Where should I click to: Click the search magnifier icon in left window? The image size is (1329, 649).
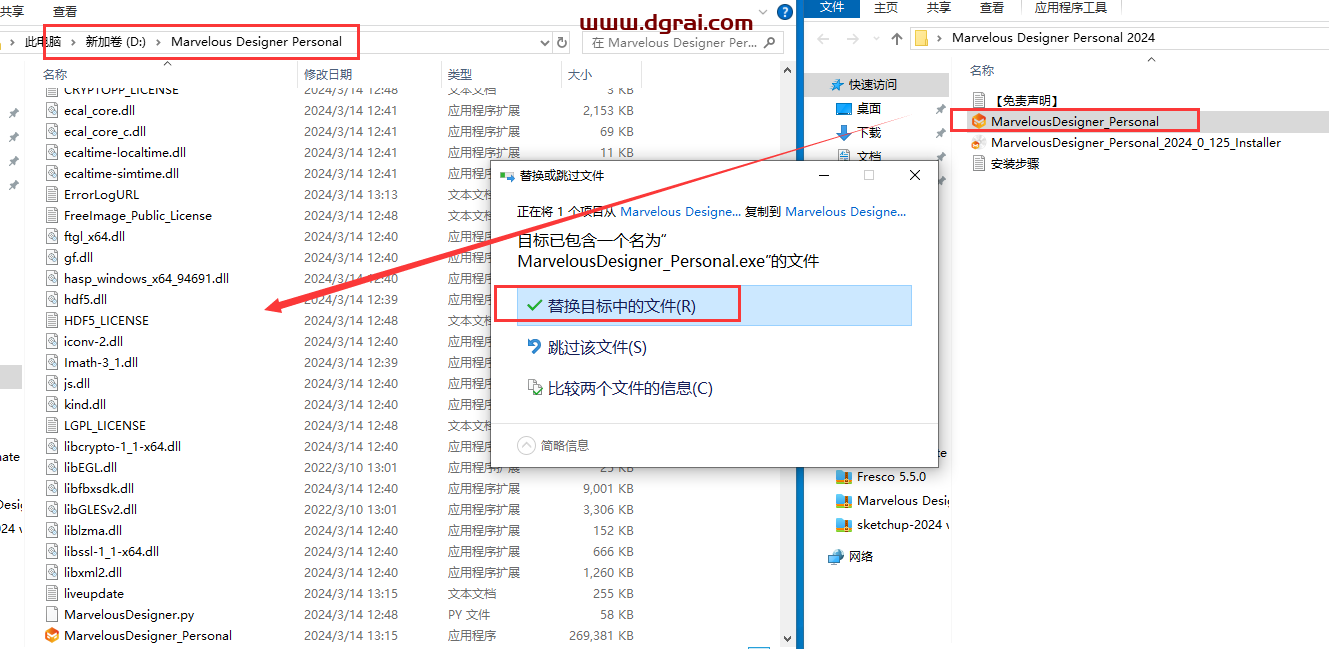coord(771,43)
